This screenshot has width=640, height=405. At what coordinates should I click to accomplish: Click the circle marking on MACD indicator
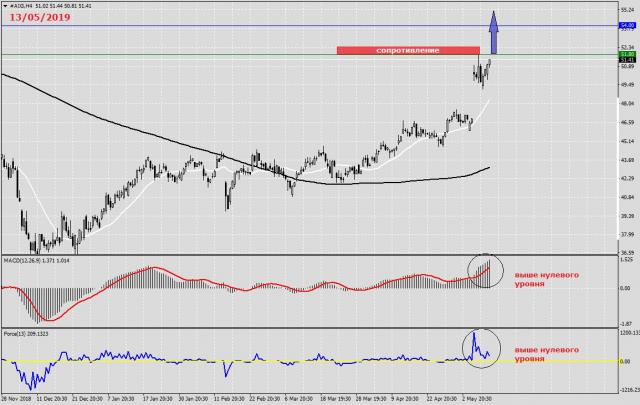click(x=483, y=271)
